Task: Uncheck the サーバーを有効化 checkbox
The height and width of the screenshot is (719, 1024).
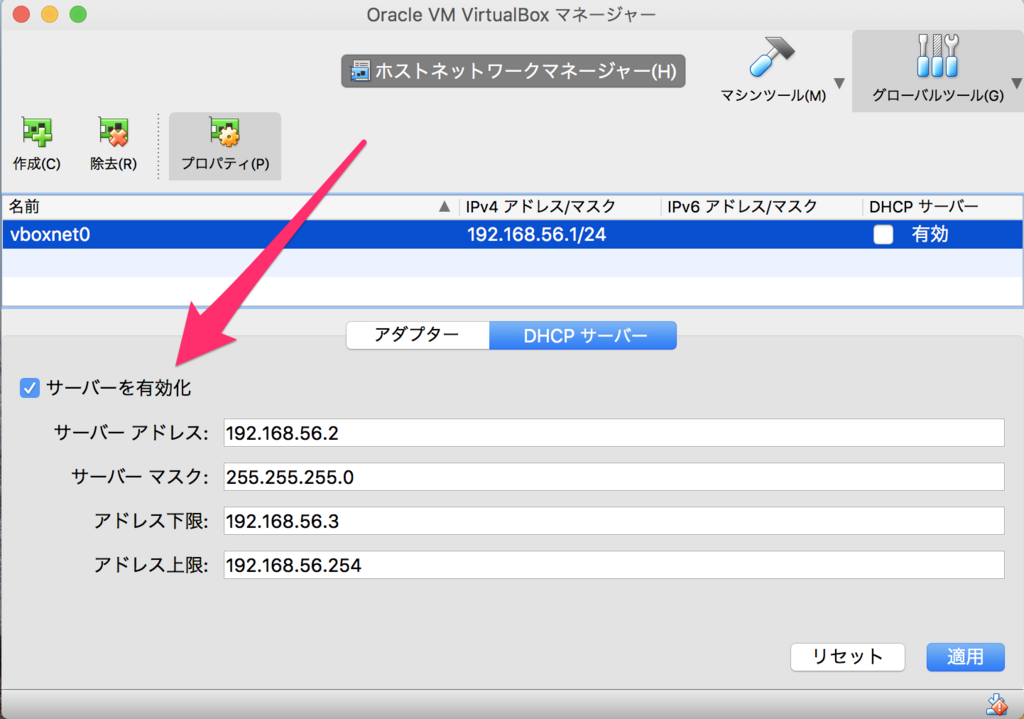Action: coord(29,388)
